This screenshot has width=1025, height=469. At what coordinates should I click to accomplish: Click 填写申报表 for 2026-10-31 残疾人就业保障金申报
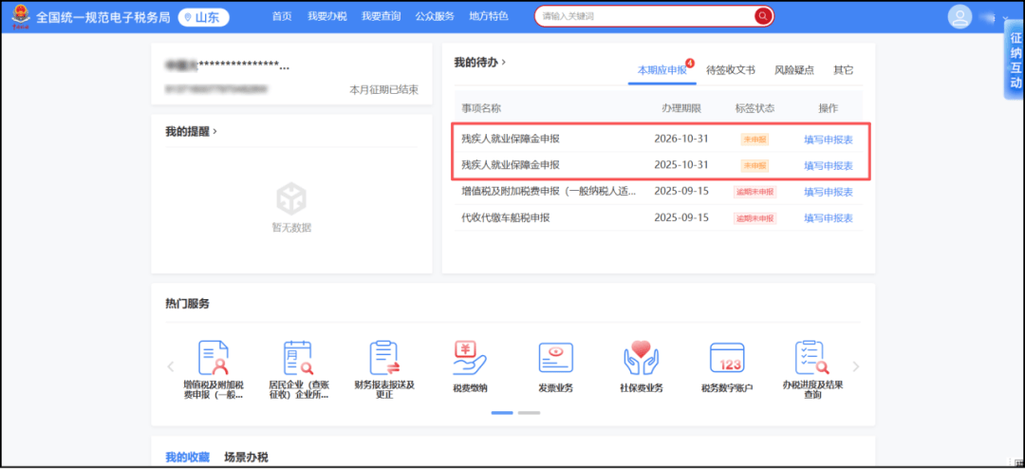click(x=828, y=139)
